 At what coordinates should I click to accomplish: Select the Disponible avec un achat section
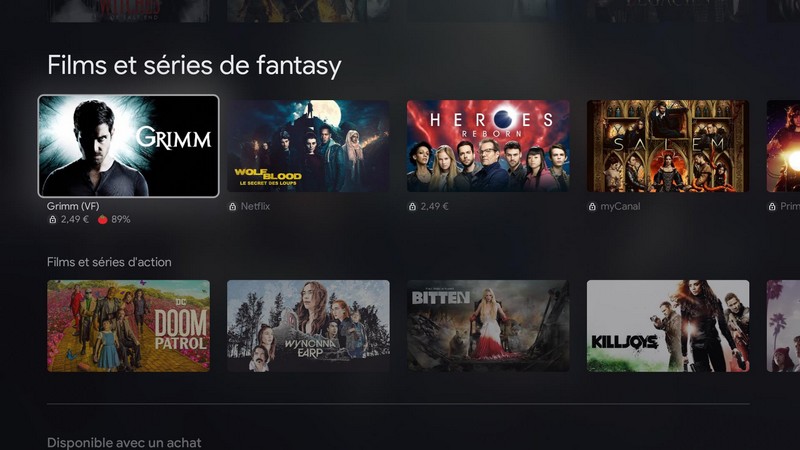pos(124,442)
